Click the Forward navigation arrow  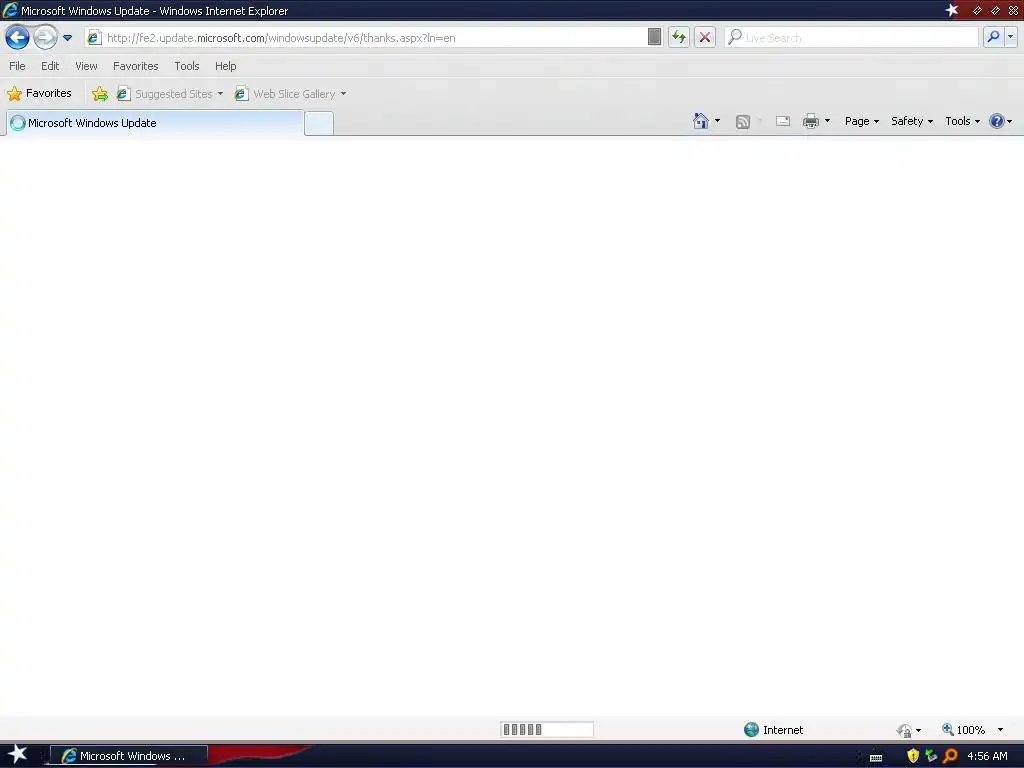45,37
